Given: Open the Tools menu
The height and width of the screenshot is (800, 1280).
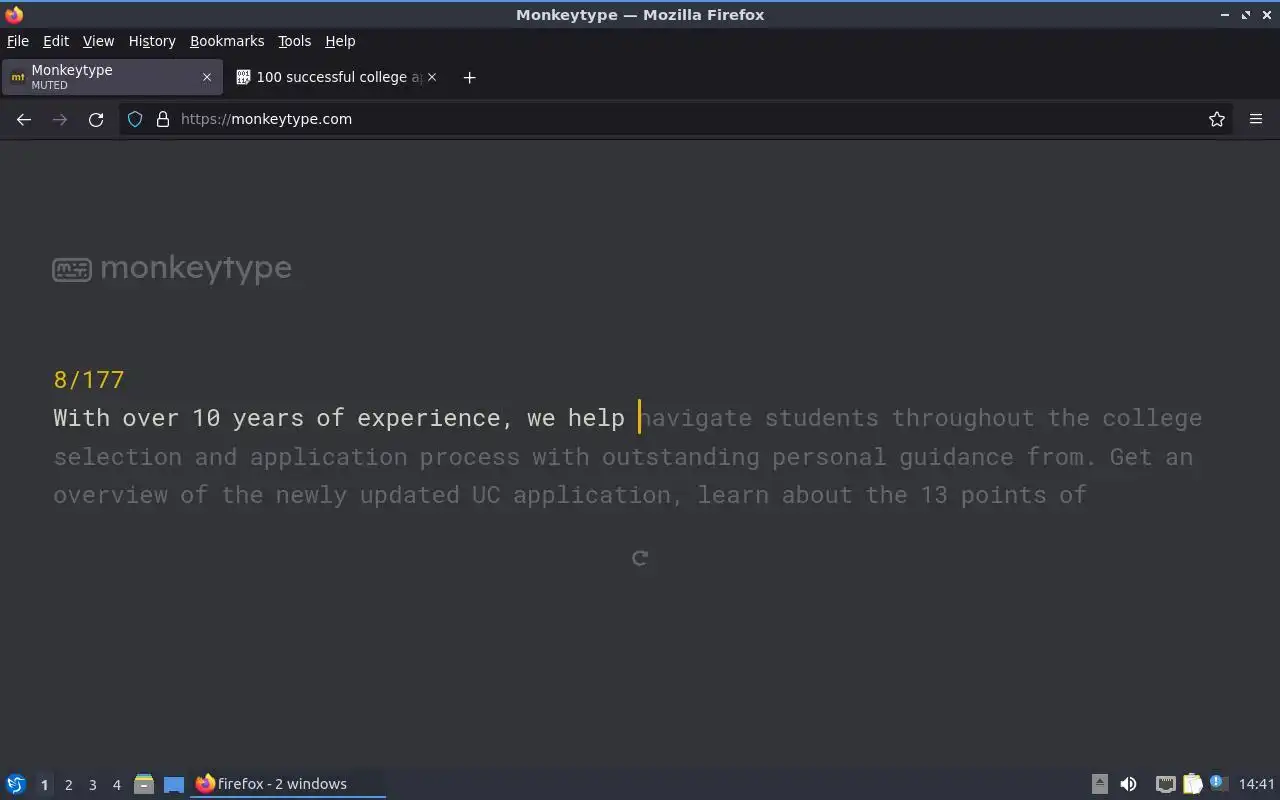Looking at the screenshot, I should pos(294,41).
